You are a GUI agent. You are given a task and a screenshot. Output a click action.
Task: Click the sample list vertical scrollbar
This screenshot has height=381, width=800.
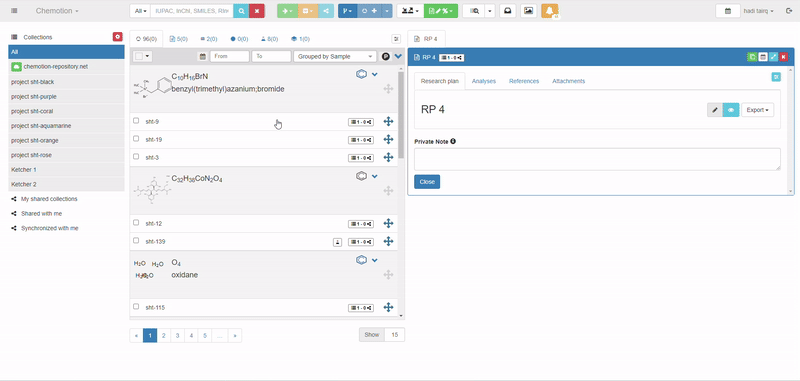click(401, 115)
